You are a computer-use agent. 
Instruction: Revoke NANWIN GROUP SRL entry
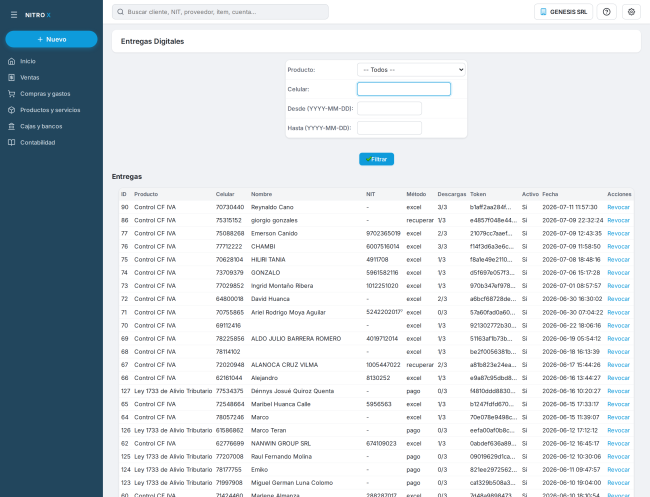tap(618, 444)
